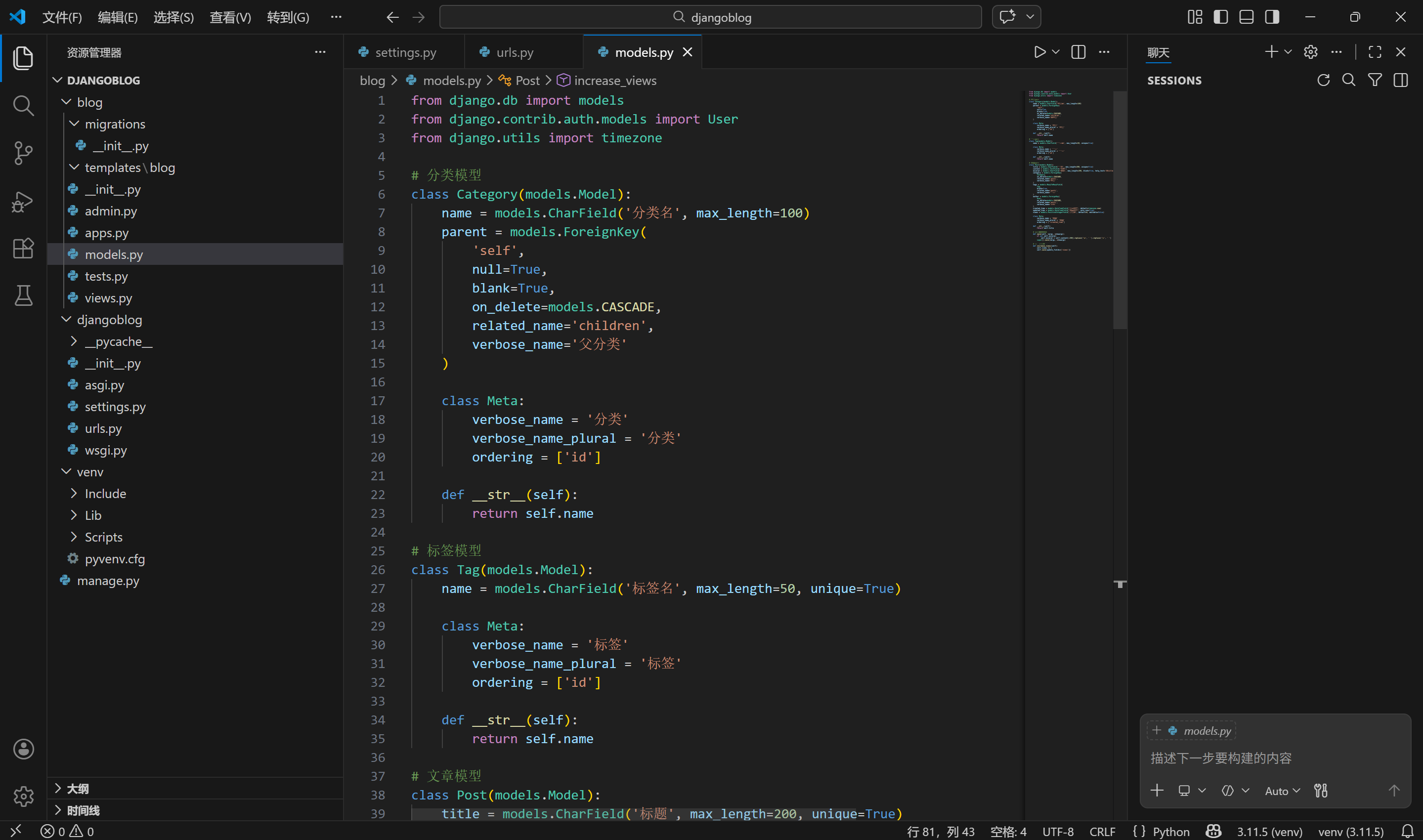Screen dimensions: 1423x840
Task: Open the Auto model picker dropdown
Action: point(1282,791)
